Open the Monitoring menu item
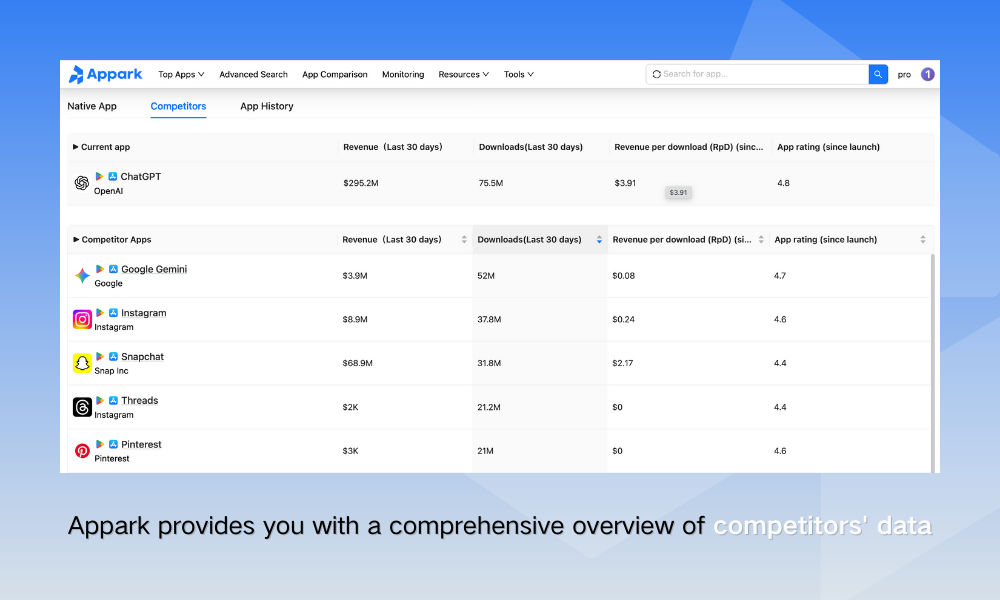The height and width of the screenshot is (600, 1000). tap(403, 74)
